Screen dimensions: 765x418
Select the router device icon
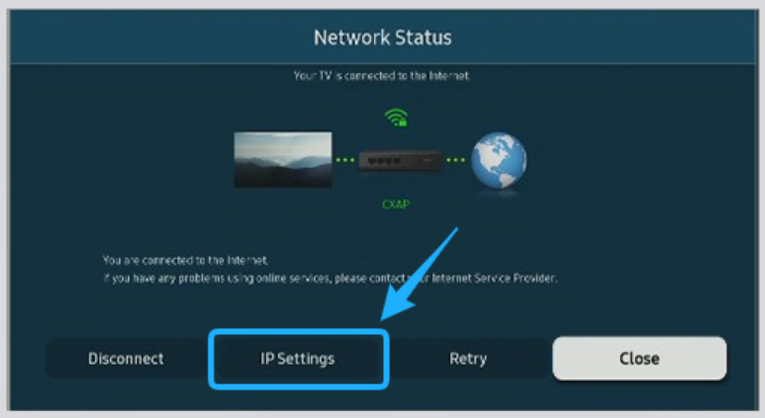tap(401, 160)
